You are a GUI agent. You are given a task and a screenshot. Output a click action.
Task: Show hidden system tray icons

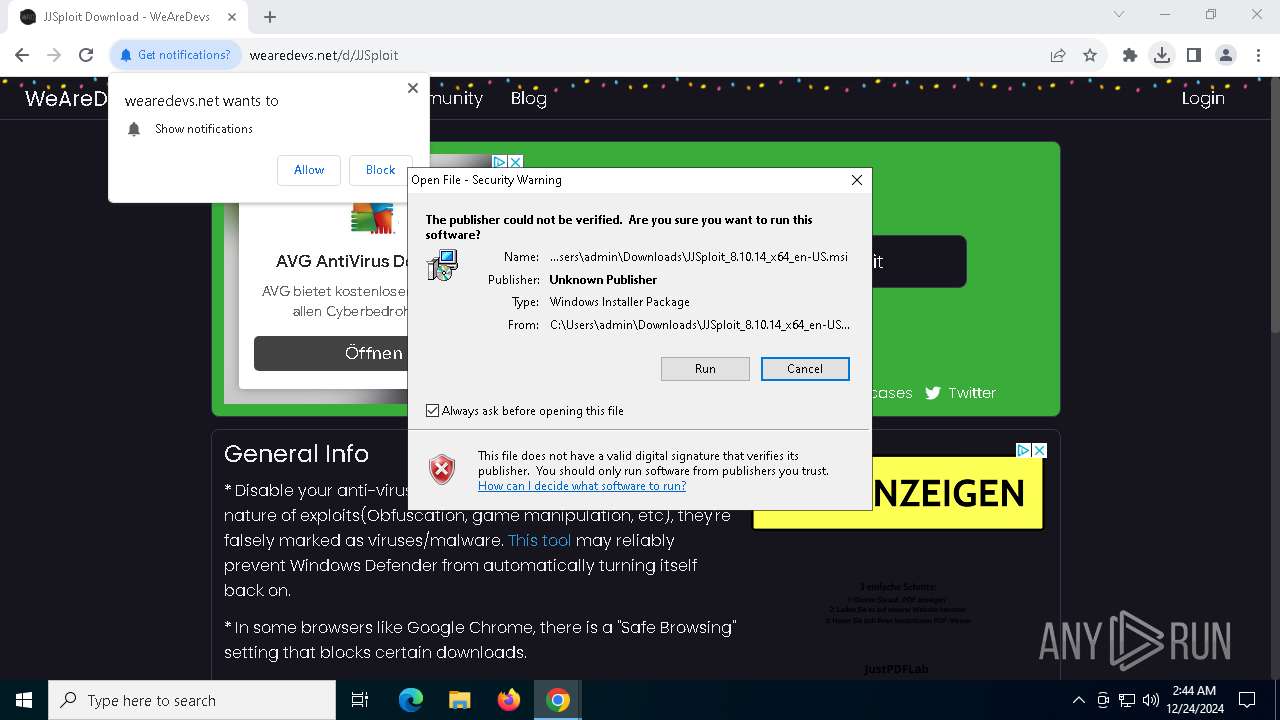pyautogui.click(x=1079, y=700)
